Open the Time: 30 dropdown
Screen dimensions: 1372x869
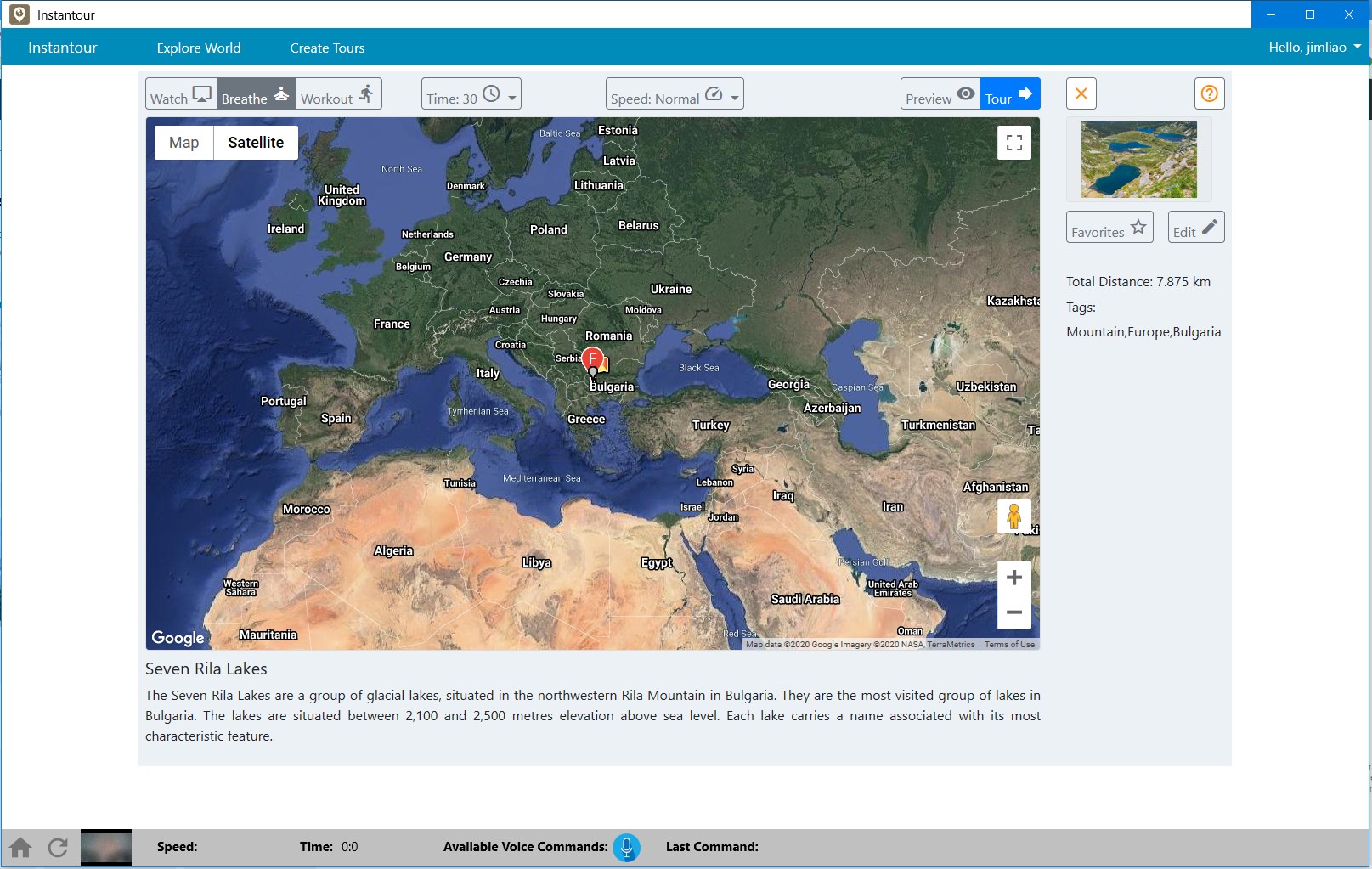pyautogui.click(x=471, y=94)
